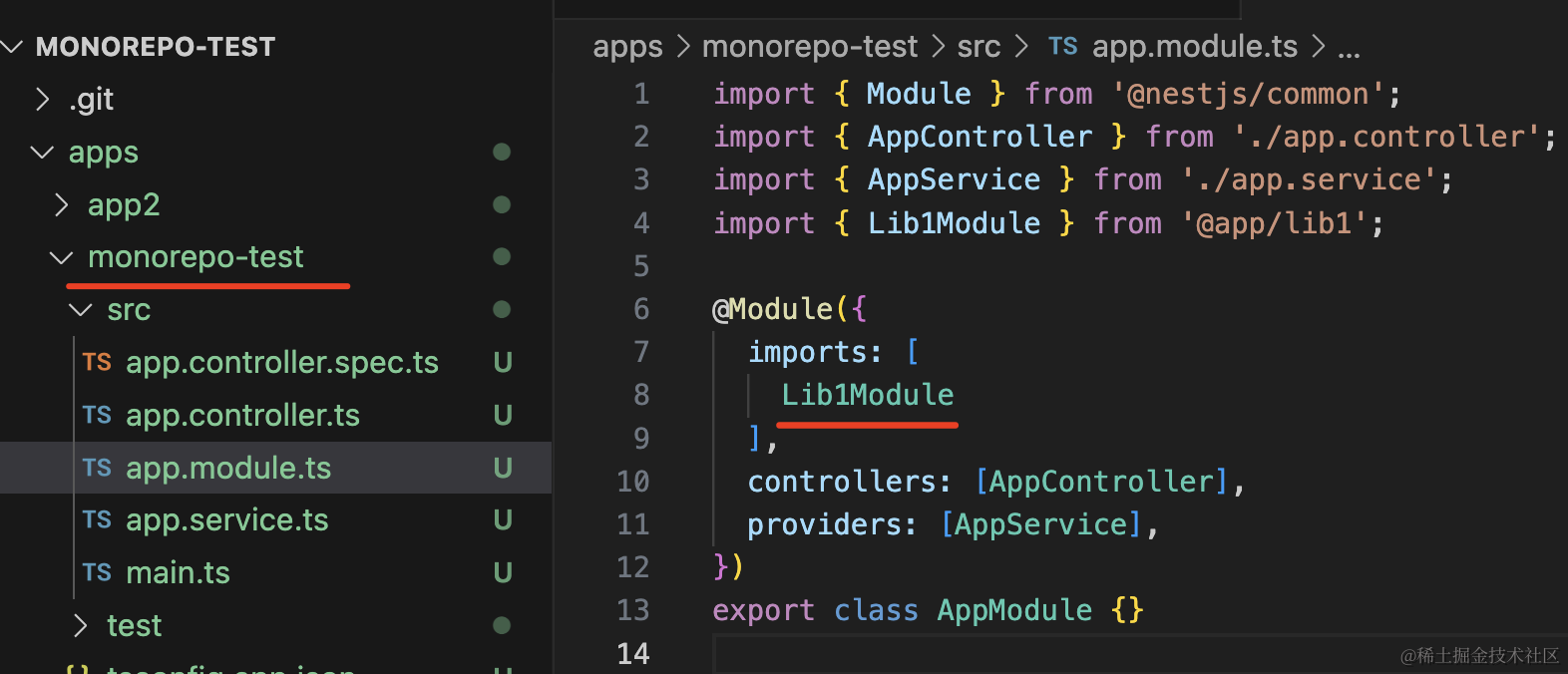Click TS icon beside main.ts
The width and height of the screenshot is (1568, 674).
[x=97, y=572]
